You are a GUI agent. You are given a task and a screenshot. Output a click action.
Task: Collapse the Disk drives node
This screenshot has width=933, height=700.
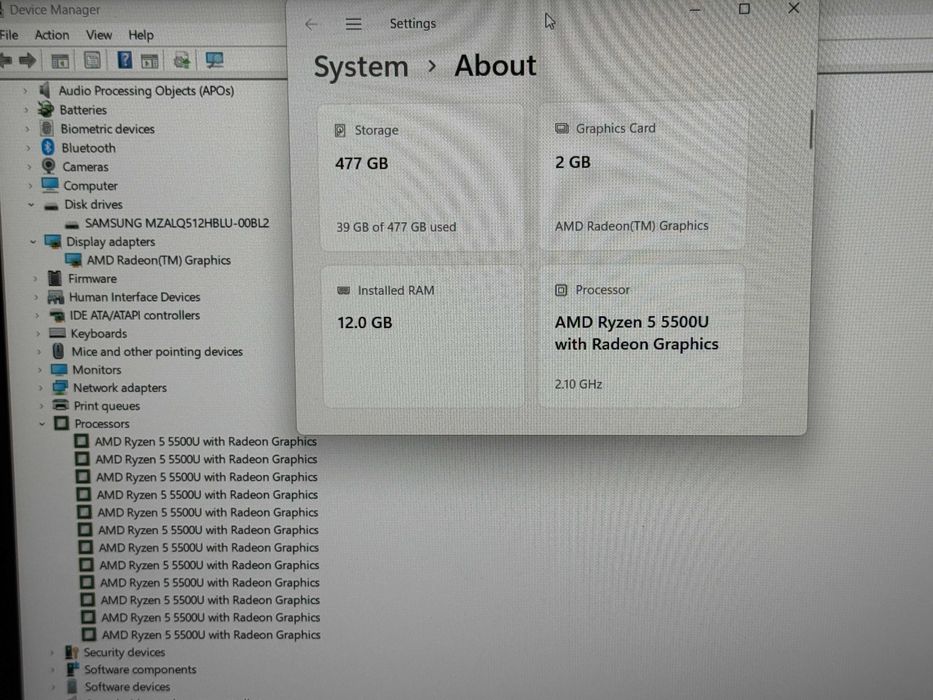32,205
